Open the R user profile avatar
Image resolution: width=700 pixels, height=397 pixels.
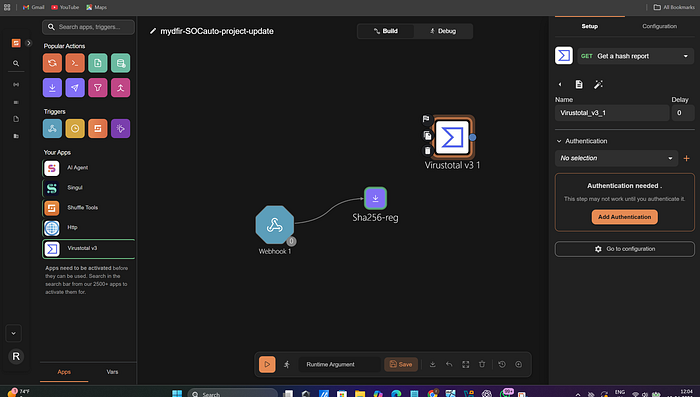(16, 356)
